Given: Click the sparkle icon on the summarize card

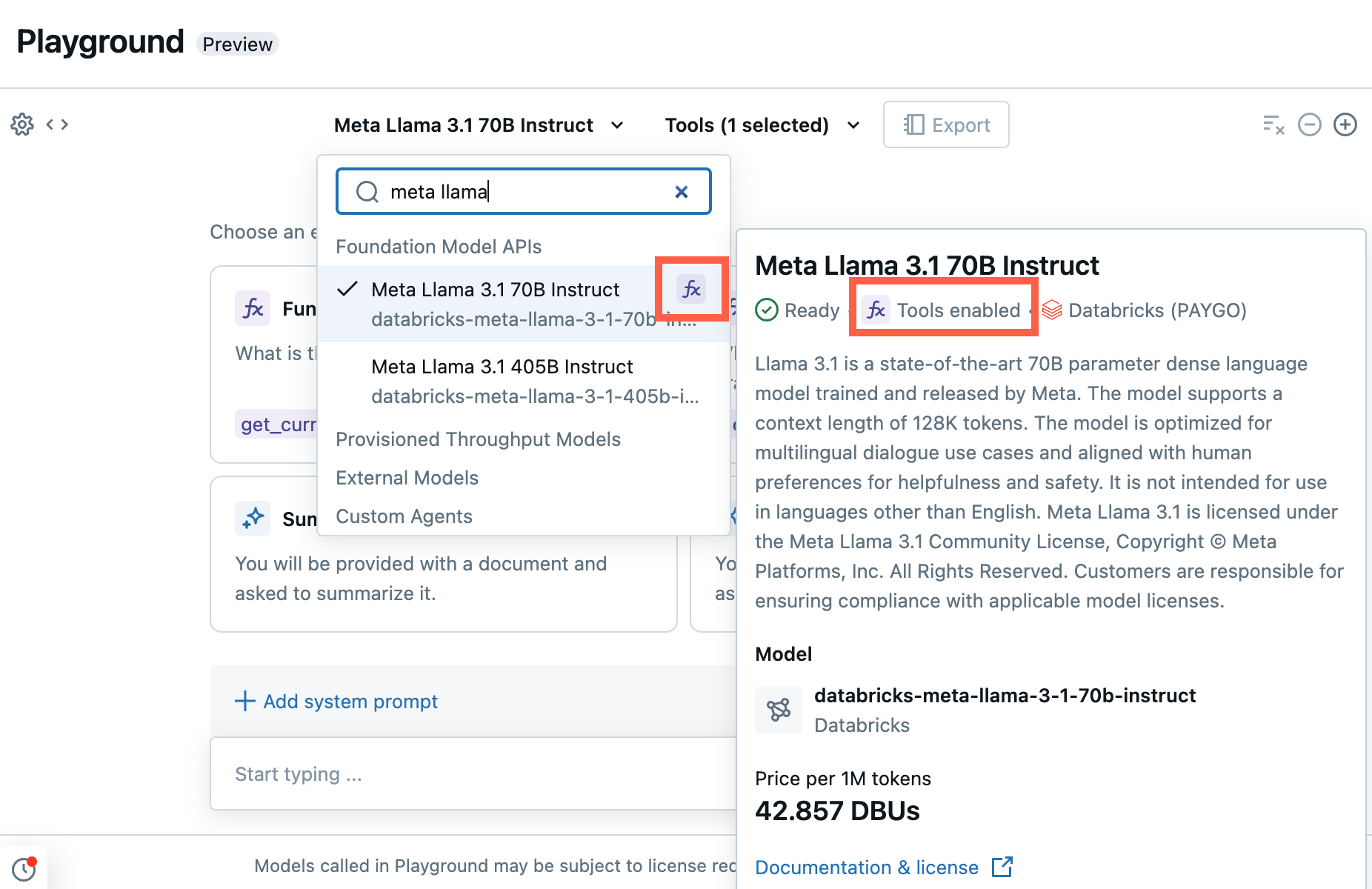Looking at the screenshot, I should coord(253,519).
